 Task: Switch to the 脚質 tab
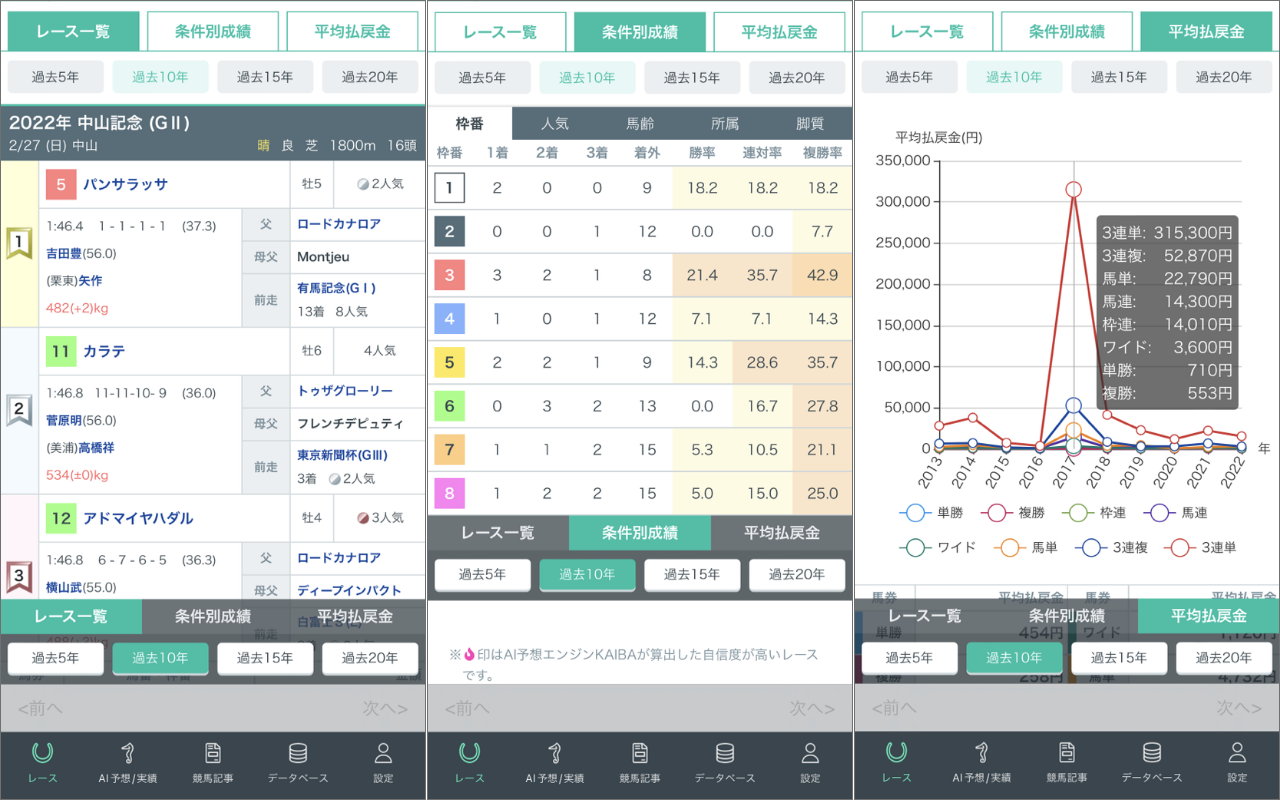click(810, 124)
